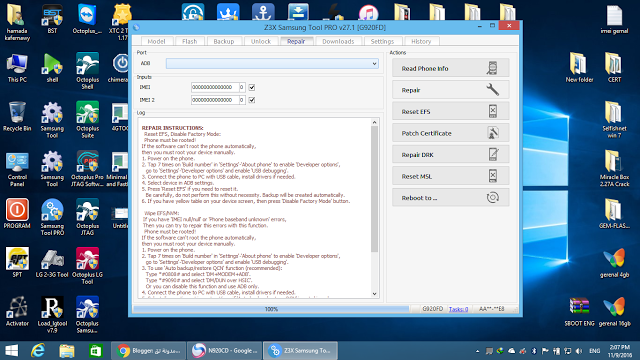Click the ENG language indicator in tray
This screenshot has height=360, width=640.
pyautogui.click(x=595, y=351)
